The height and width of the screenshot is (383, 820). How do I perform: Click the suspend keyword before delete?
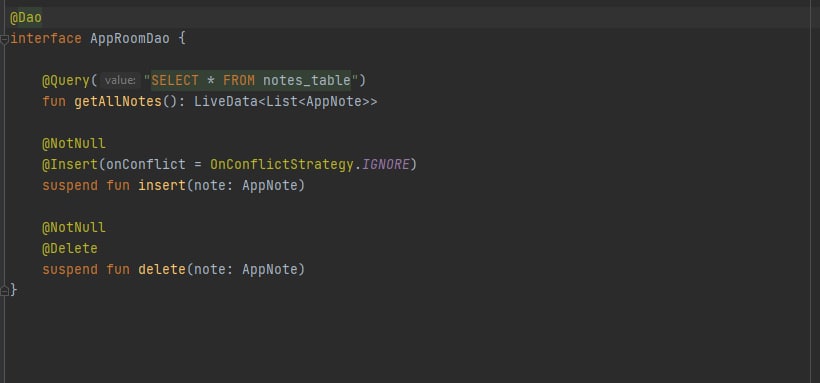point(70,269)
